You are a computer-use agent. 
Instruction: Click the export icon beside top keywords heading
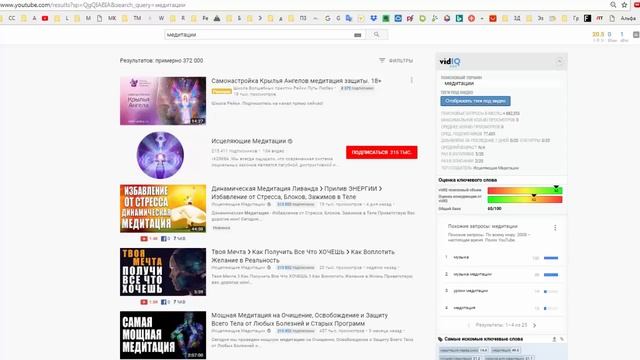coord(554,339)
